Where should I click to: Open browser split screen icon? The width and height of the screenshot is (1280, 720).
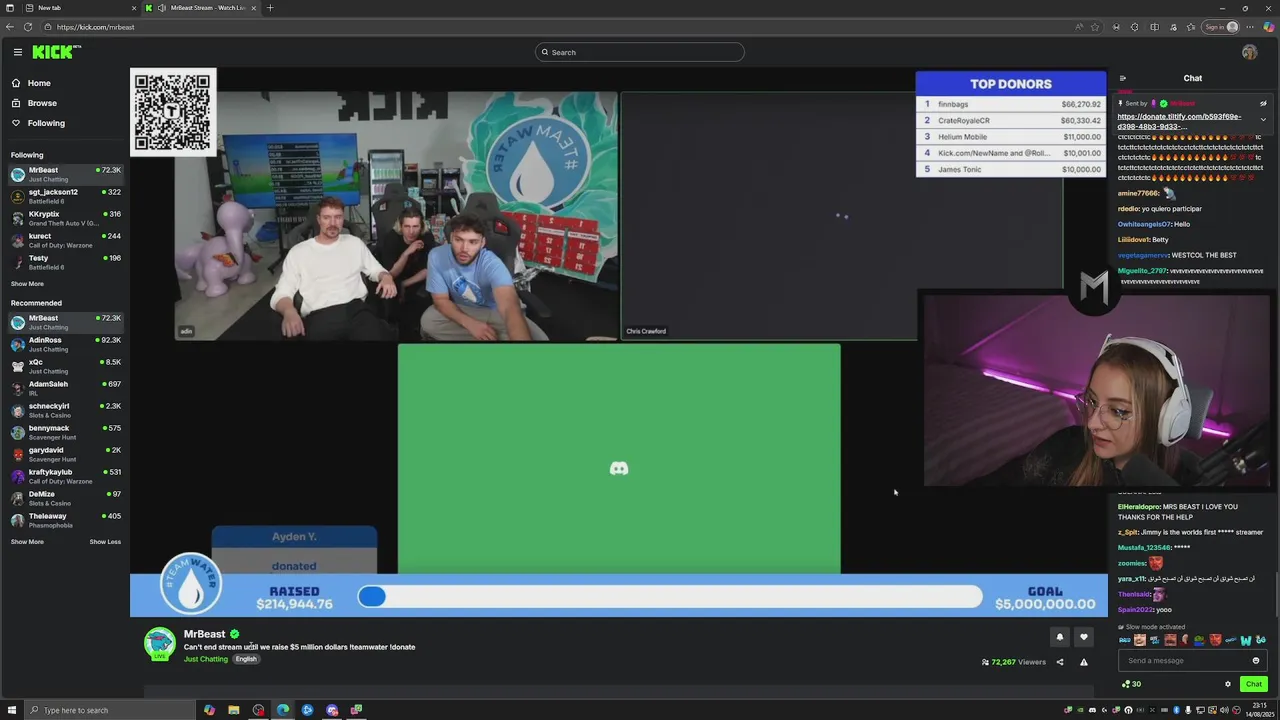[x=1154, y=27]
